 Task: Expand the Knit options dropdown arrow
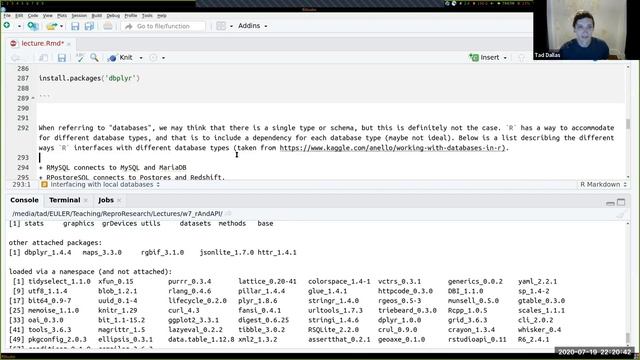(141, 58)
